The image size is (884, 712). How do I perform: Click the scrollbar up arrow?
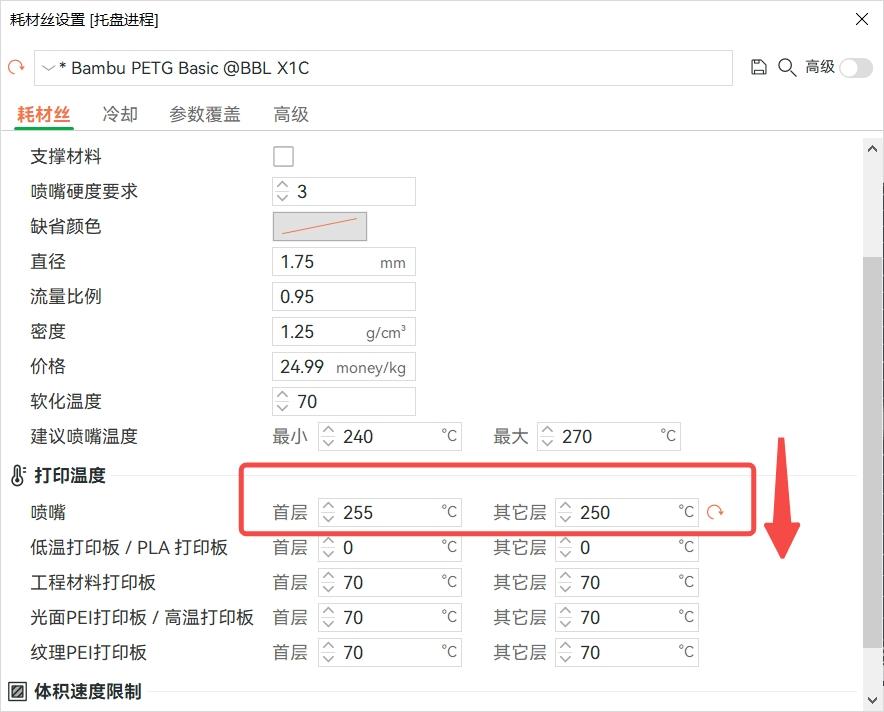tap(872, 149)
